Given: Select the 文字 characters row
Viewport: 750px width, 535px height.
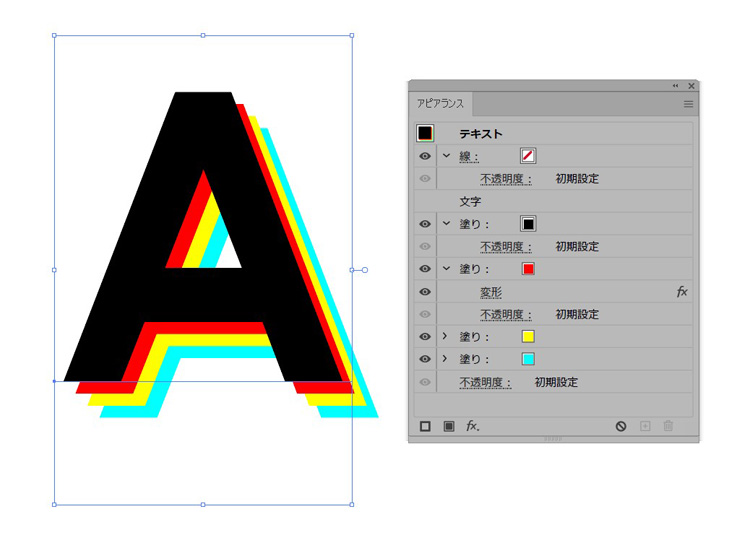Looking at the screenshot, I should (553, 201).
